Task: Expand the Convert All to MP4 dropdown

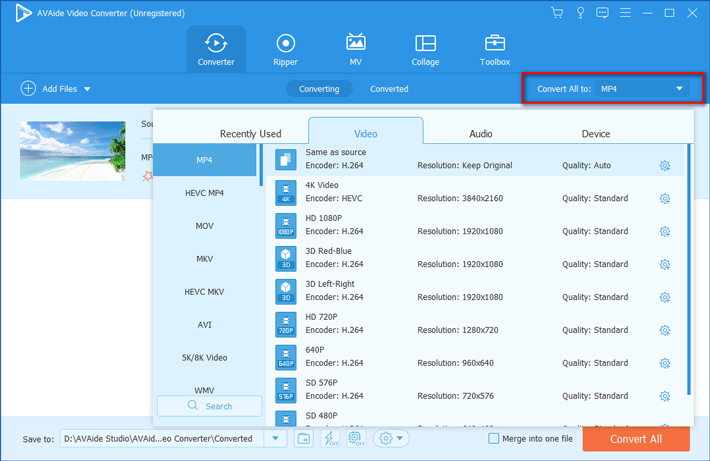Action: tap(679, 89)
